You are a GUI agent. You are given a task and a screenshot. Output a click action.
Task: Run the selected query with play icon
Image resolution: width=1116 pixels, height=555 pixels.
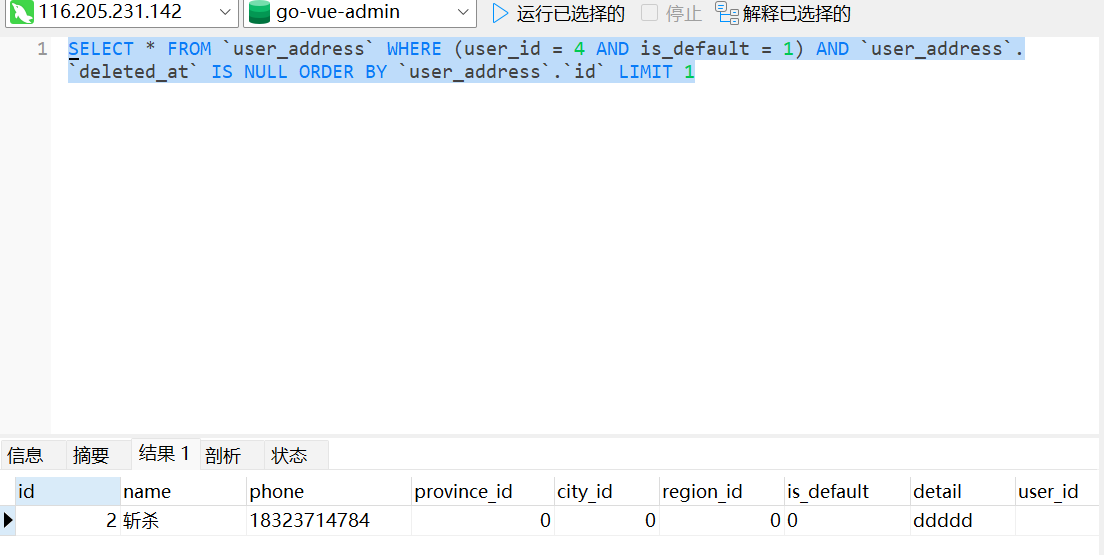click(501, 13)
